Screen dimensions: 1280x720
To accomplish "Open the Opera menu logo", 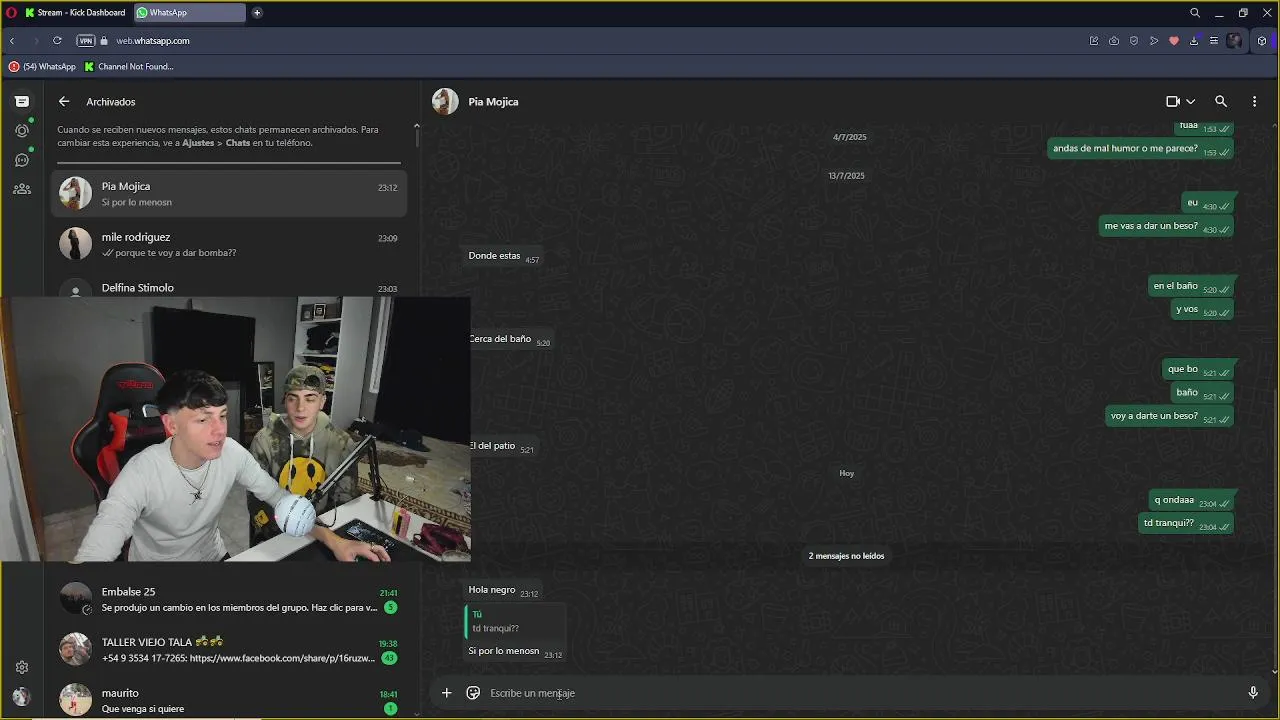I will (x=11, y=13).
